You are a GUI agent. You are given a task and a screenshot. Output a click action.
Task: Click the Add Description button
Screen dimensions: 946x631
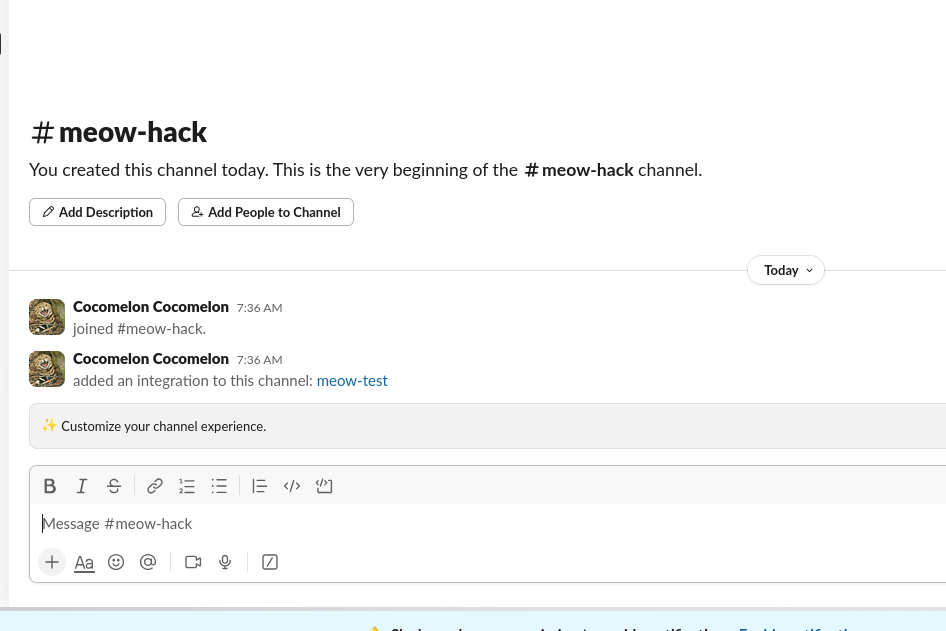97,212
